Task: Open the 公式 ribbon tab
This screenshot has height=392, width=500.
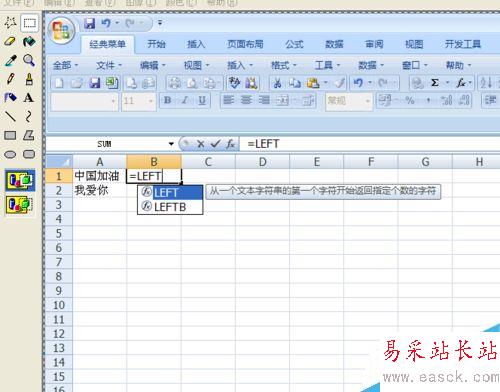Action: (x=294, y=44)
